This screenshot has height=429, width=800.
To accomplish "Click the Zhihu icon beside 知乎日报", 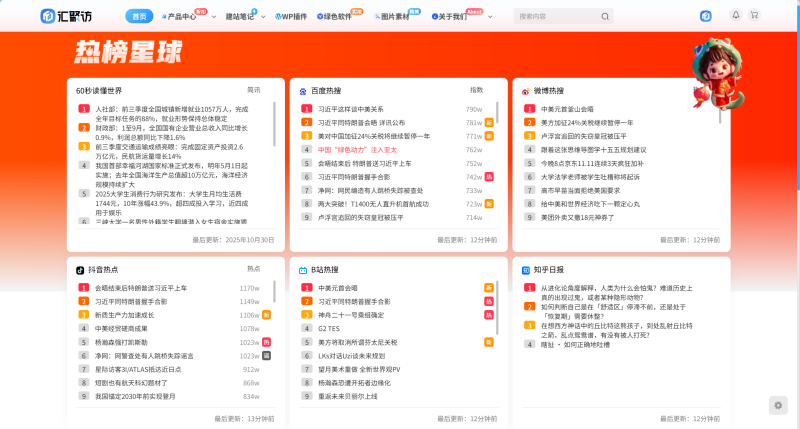I will point(526,270).
